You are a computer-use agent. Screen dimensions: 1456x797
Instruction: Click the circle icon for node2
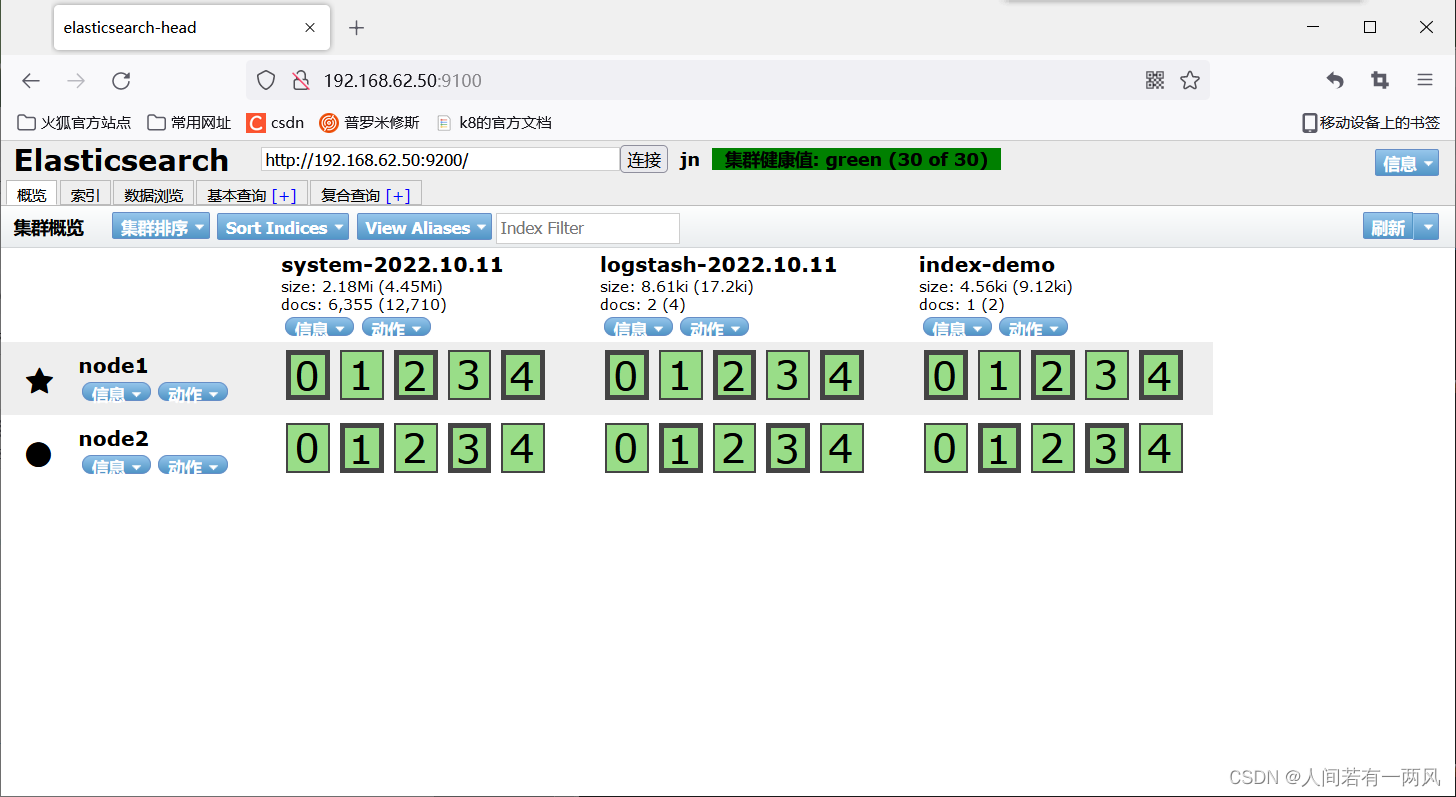(x=38, y=454)
